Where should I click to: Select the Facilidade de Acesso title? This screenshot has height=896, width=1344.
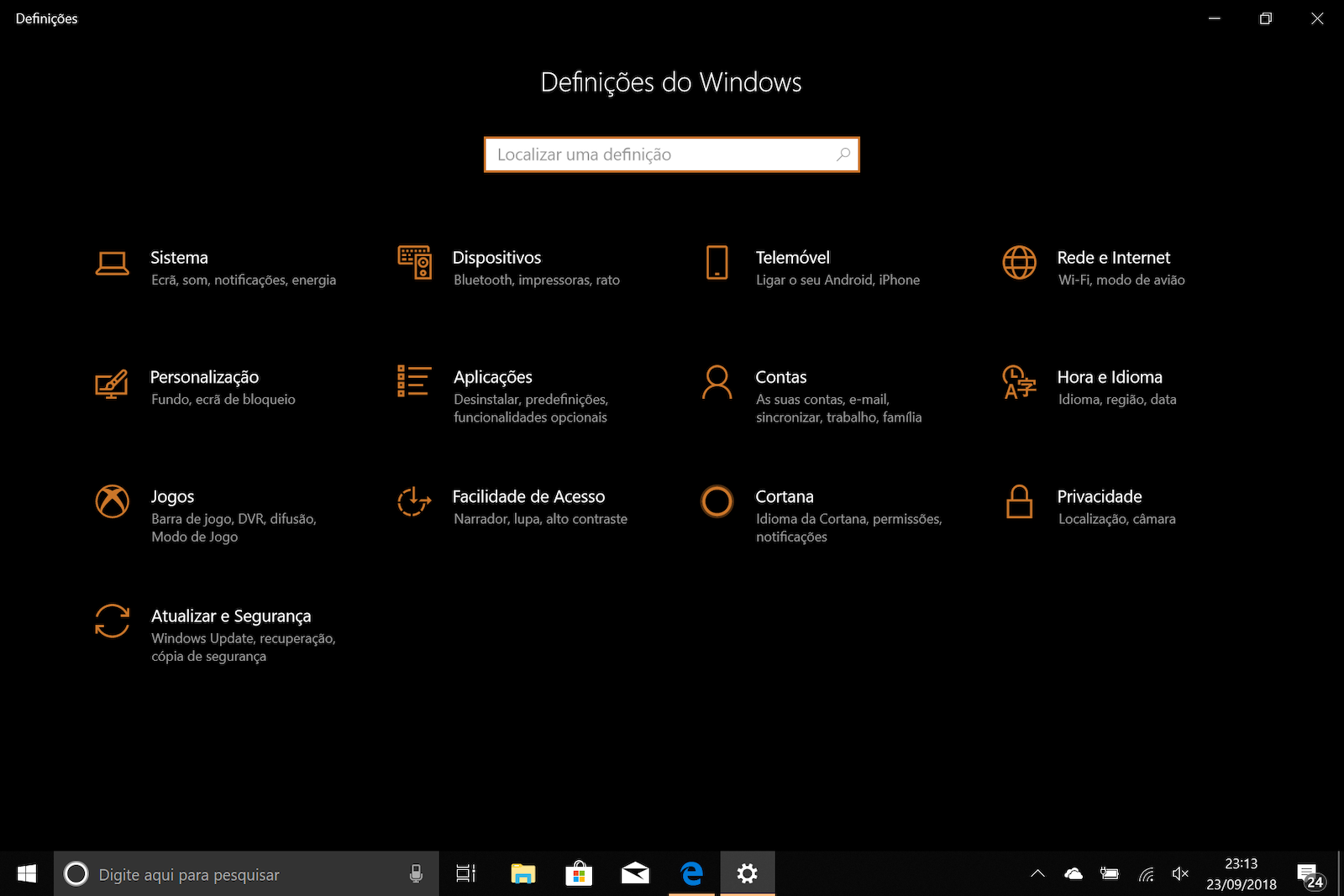(x=528, y=496)
